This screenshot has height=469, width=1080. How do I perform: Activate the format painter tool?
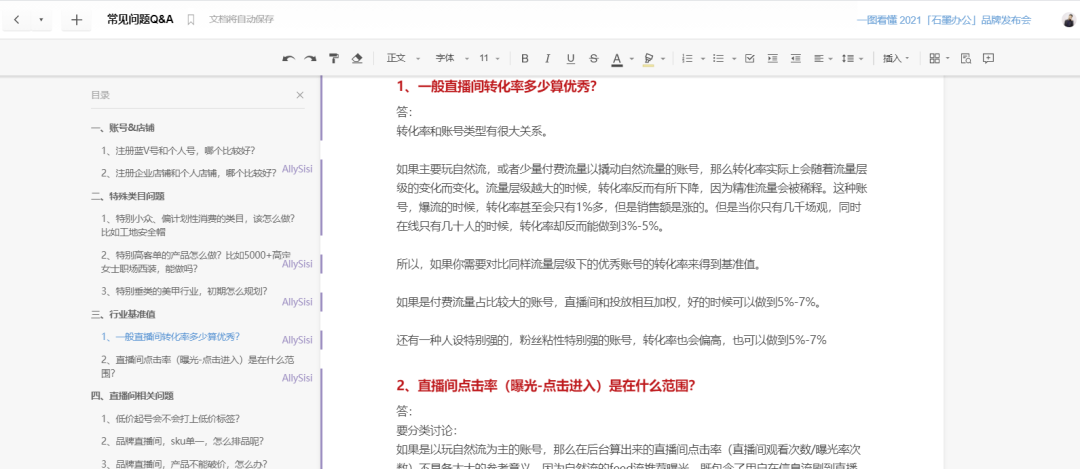[x=334, y=59]
